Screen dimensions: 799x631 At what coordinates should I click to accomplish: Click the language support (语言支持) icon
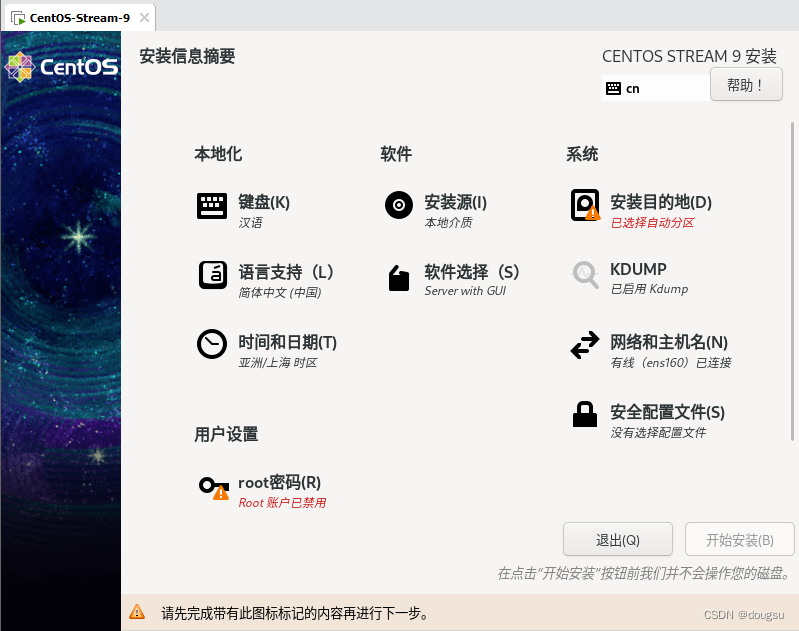[212, 275]
